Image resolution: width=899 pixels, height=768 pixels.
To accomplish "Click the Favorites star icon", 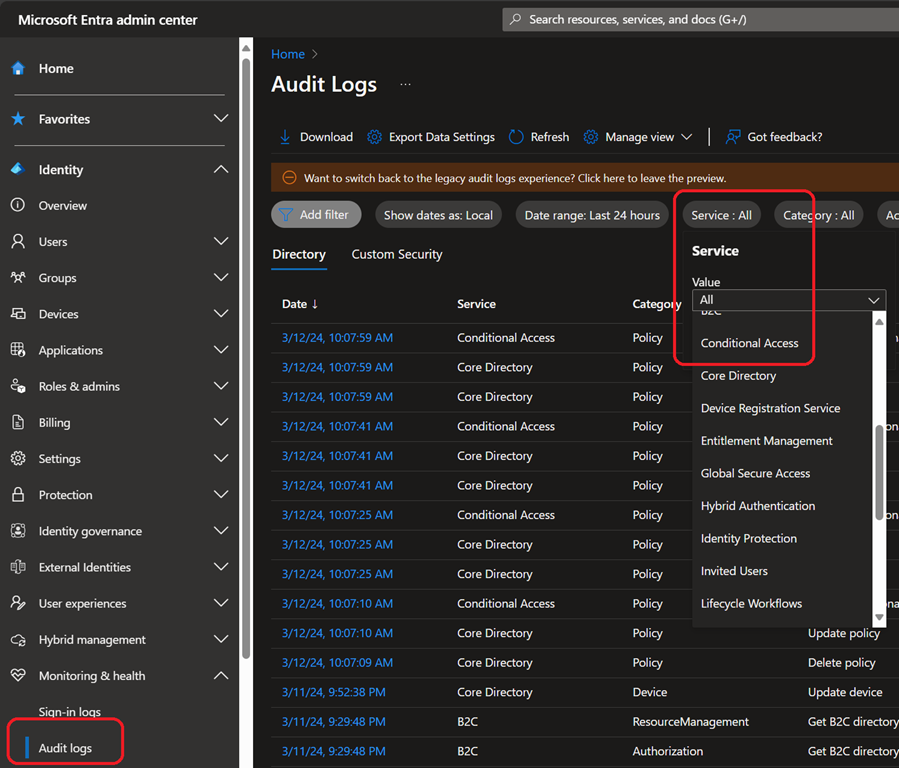I will (x=18, y=119).
